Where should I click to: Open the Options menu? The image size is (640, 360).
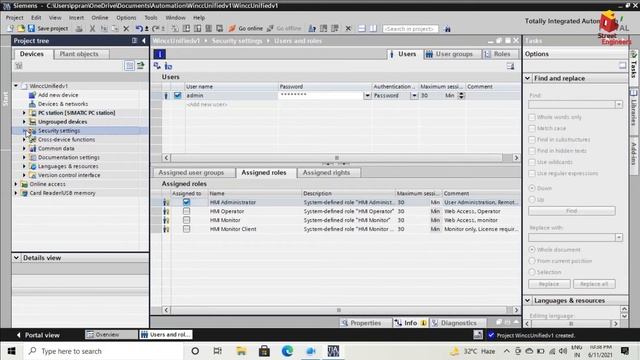tap(126, 18)
